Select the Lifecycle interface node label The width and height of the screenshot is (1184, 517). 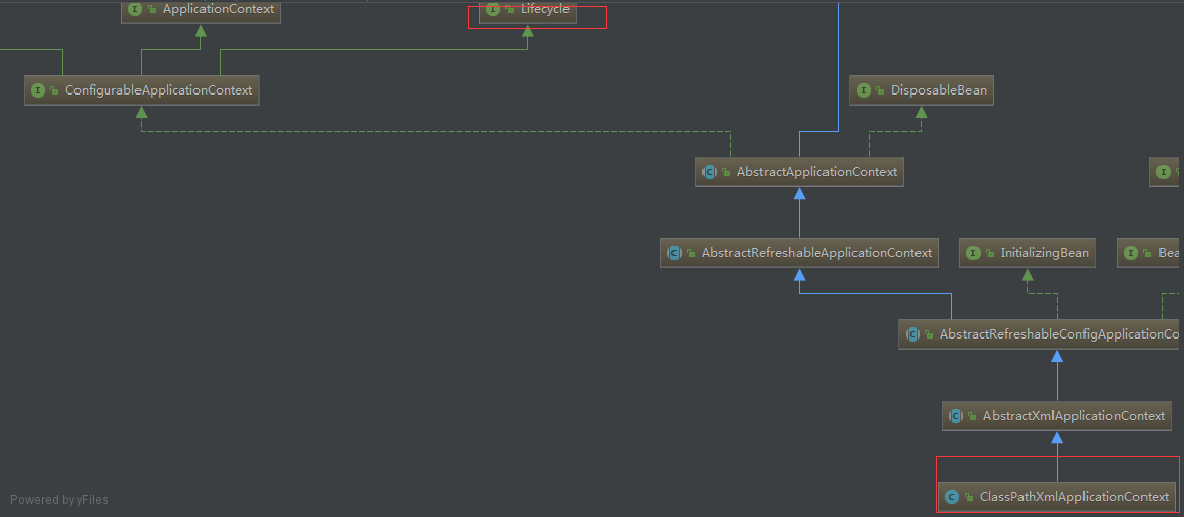click(545, 9)
